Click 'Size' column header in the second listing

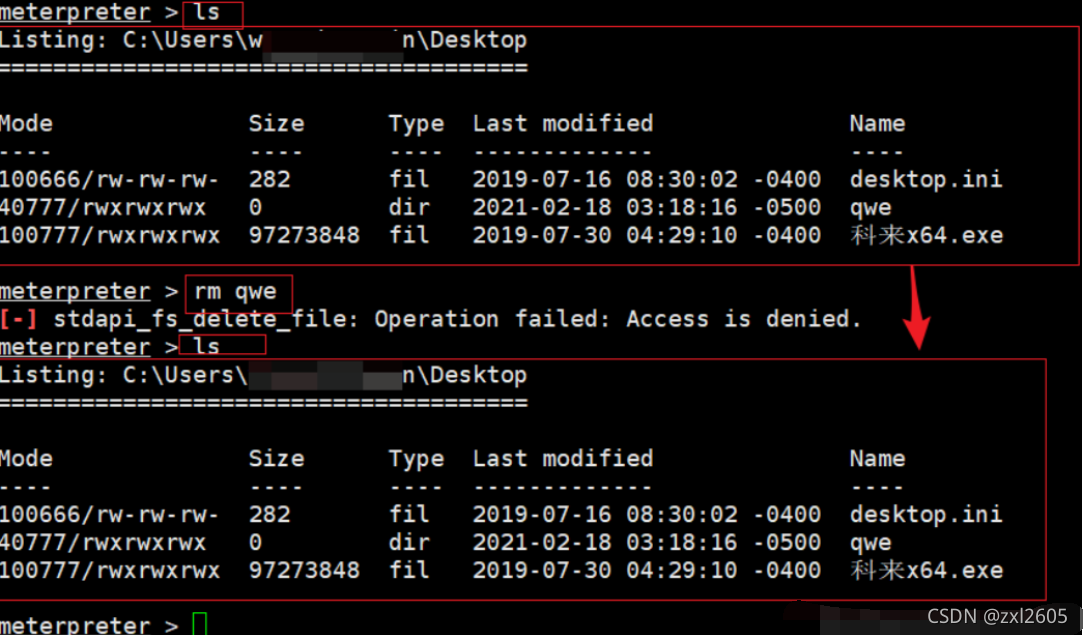[x=276, y=459]
